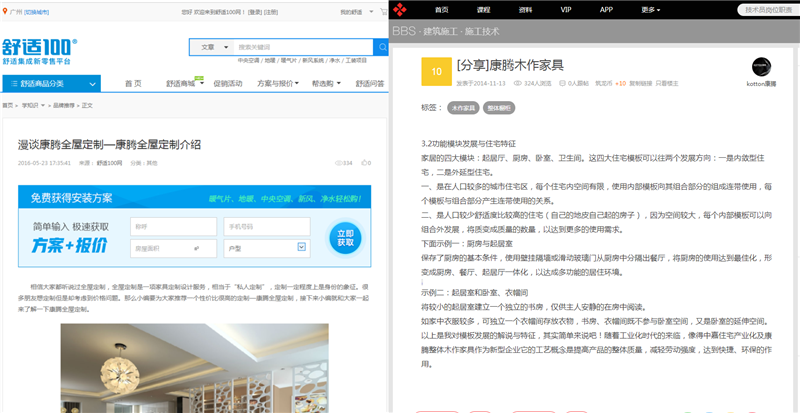Click the blue search magnifier button
The width and height of the screenshot is (800, 413).
click(381, 47)
